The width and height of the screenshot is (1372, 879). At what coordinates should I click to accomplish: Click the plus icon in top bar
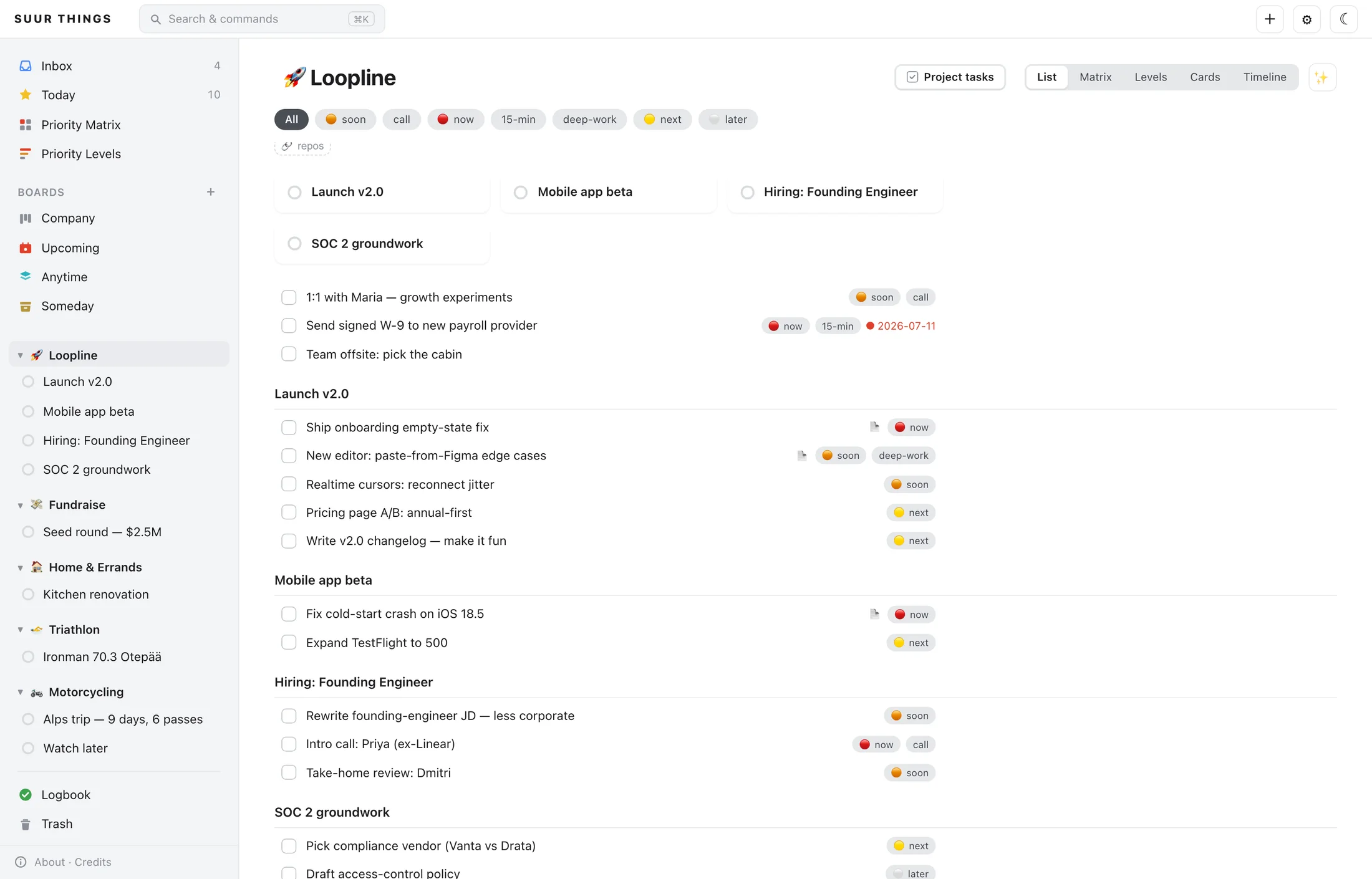[x=1269, y=19]
